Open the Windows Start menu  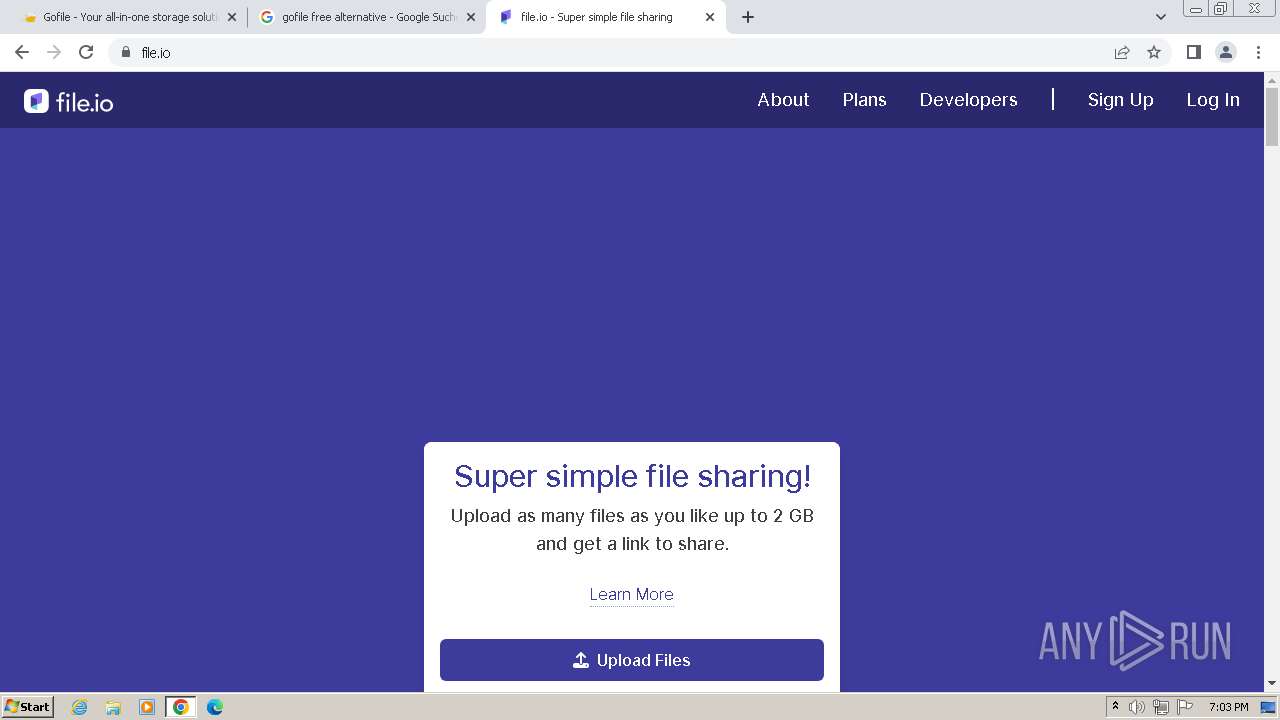tap(28, 706)
